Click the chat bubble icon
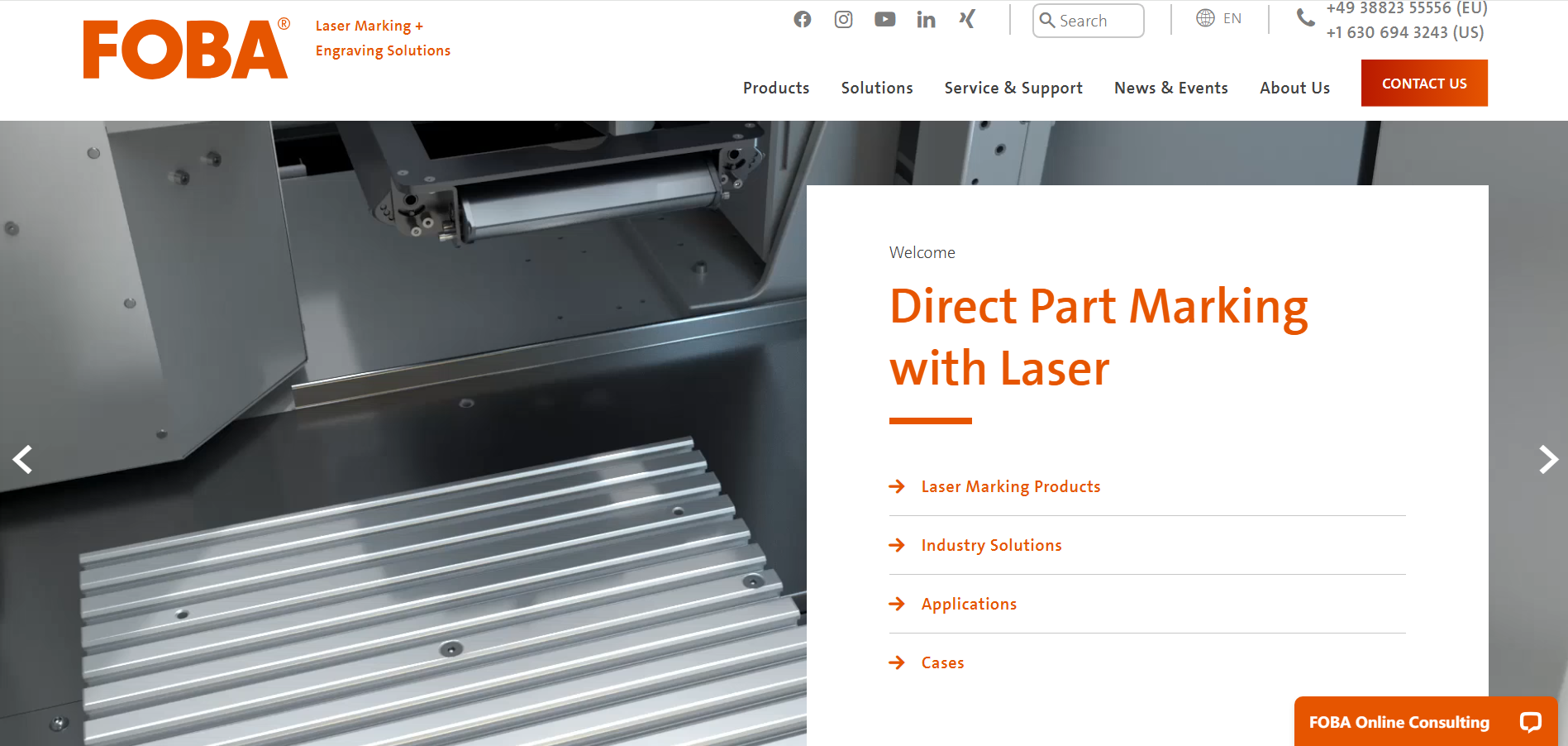The height and width of the screenshot is (746, 1568). coord(1531,722)
